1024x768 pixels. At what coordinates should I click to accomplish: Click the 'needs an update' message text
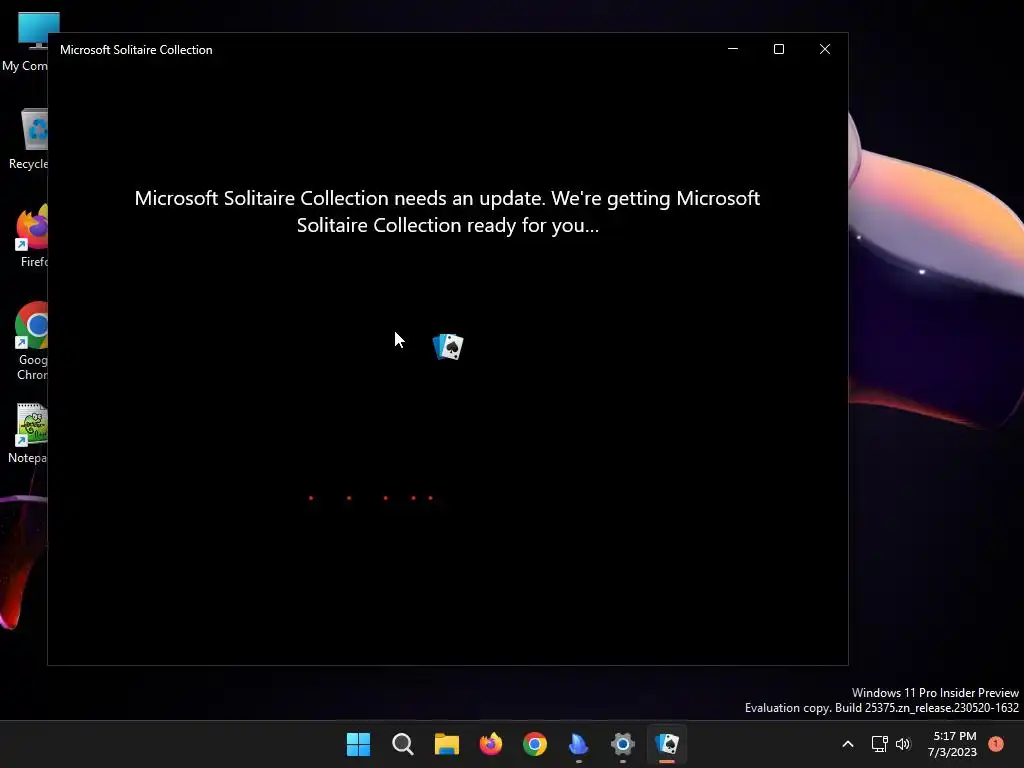click(447, 212)
